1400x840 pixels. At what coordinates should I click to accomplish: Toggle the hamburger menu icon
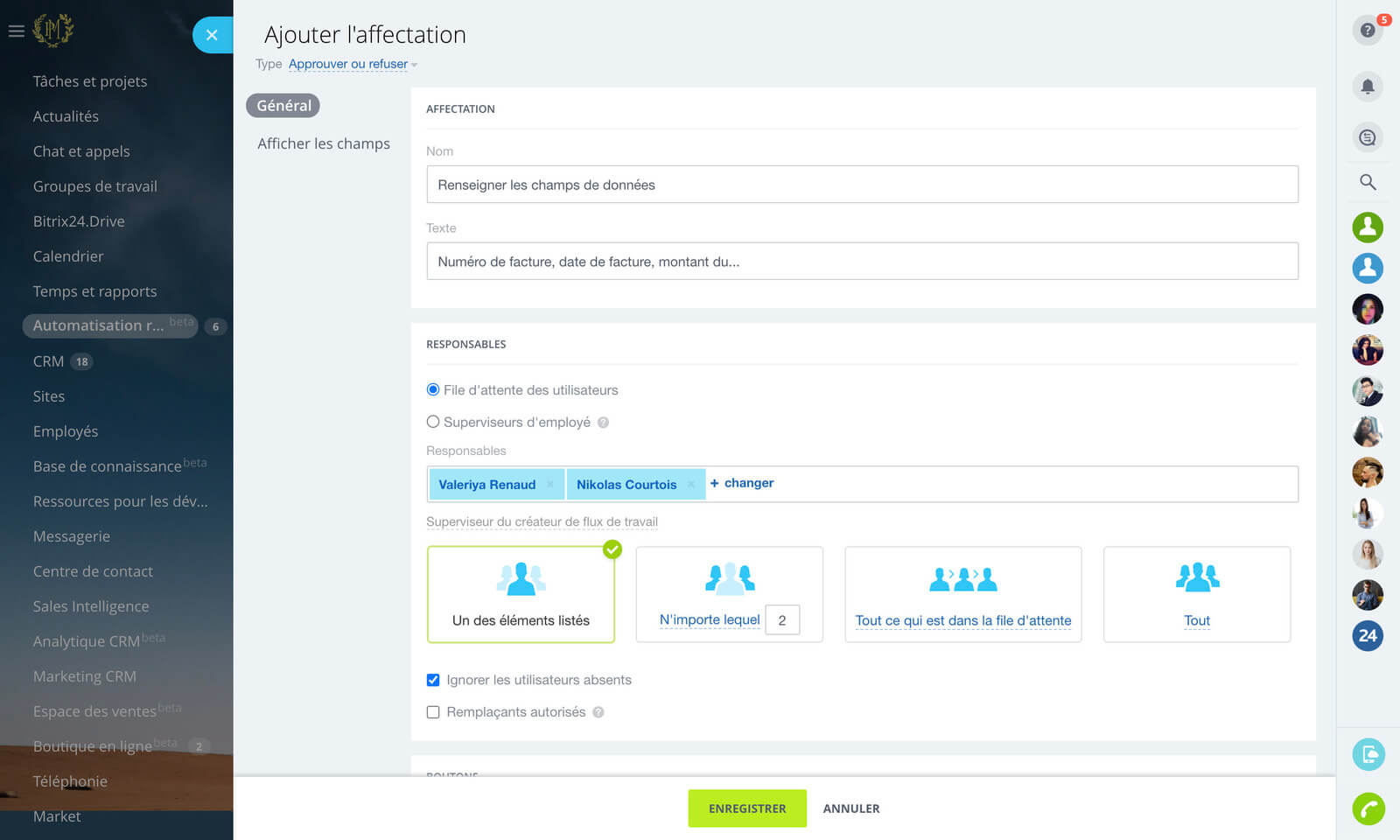(16, 31)
